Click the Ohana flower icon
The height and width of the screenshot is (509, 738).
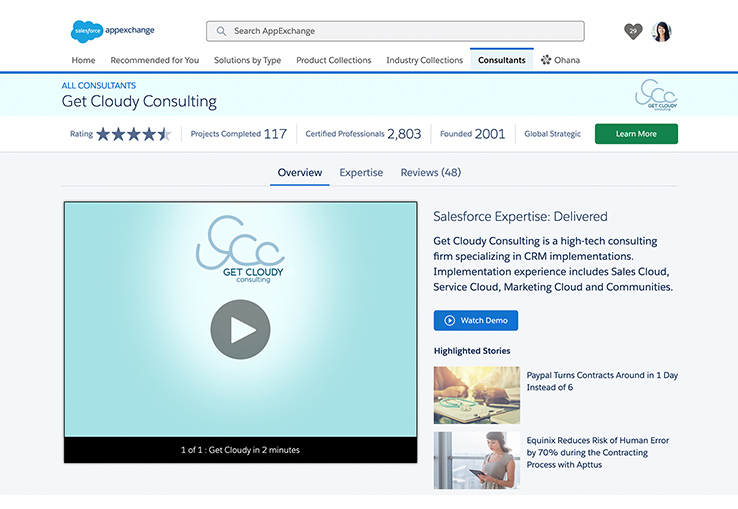[x=546, y=60]
